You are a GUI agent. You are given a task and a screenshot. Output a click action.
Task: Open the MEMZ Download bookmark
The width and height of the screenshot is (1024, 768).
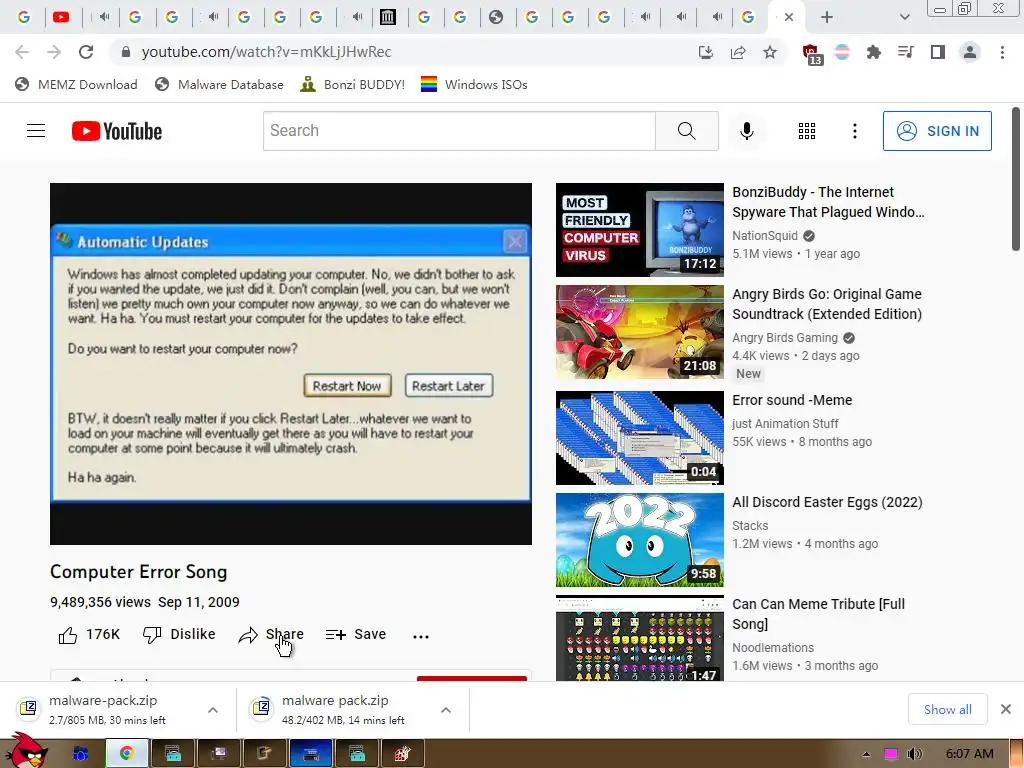click(x=76, y=84)
